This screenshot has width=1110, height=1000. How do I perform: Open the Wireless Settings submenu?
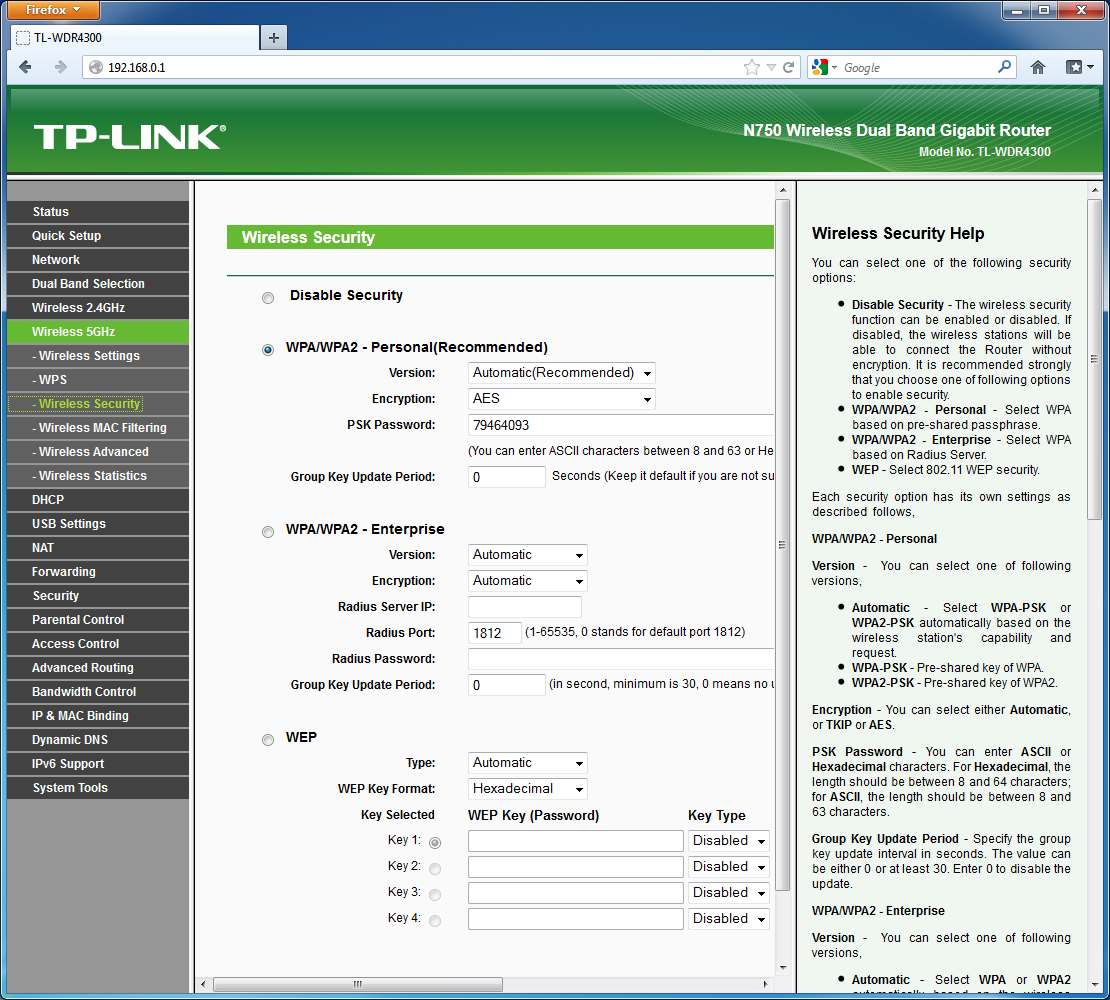[98, 356]
